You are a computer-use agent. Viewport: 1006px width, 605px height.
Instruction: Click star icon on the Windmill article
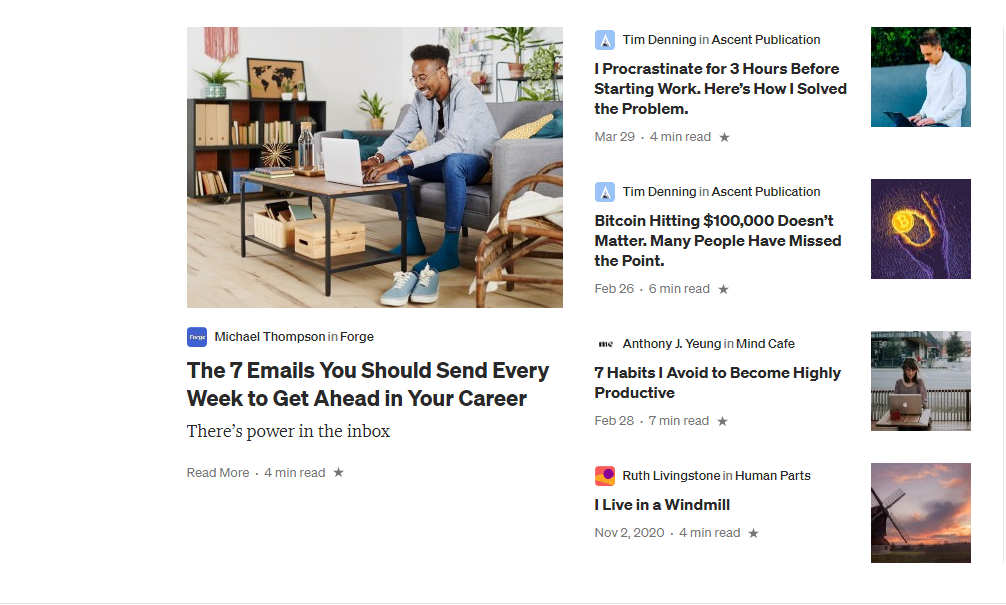coord(753,533)
